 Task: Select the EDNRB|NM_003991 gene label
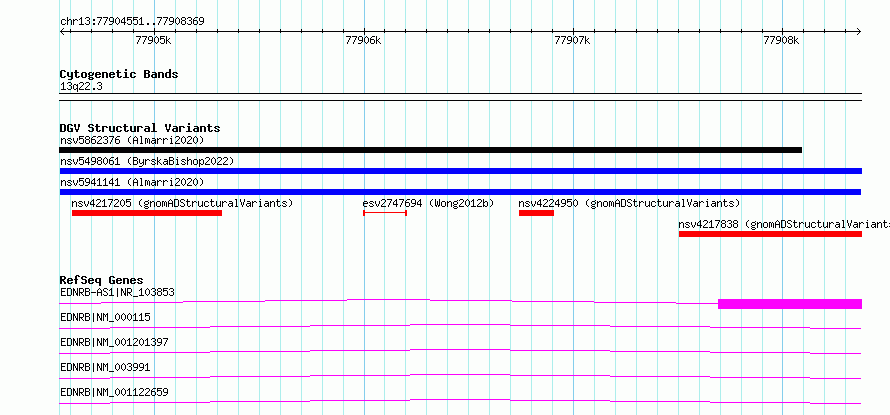click(x=105, y=367)
